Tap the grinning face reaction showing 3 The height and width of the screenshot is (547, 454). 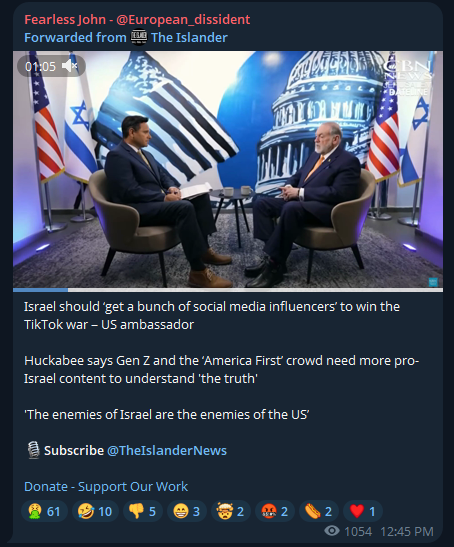click(187, 511)
